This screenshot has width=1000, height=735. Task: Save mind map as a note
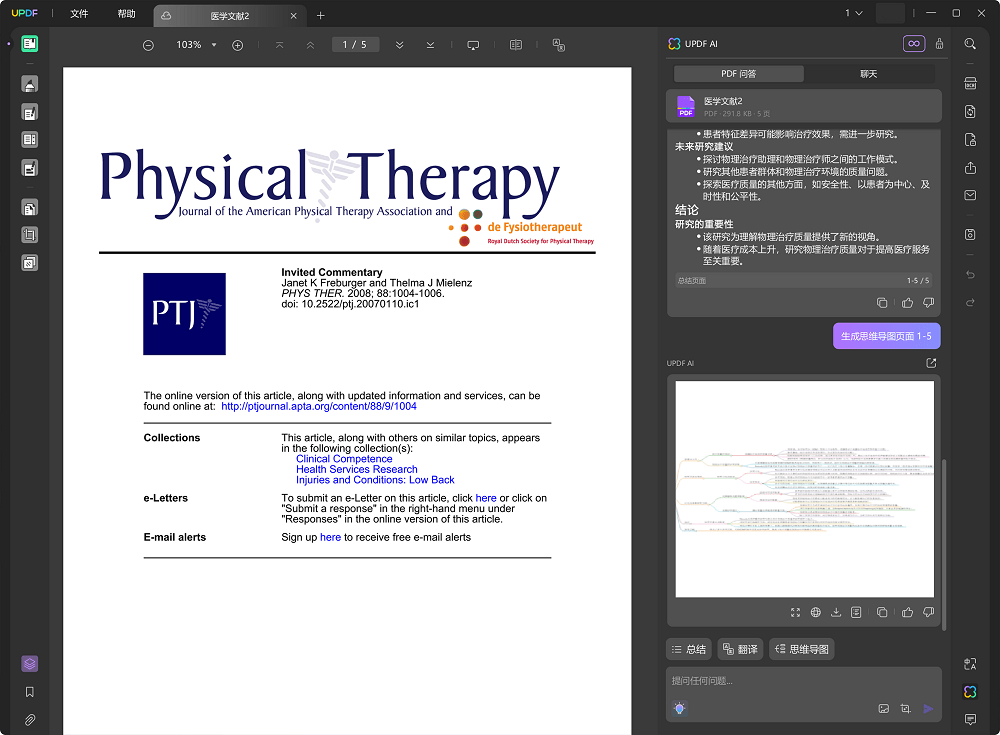[x=856, y=612]
